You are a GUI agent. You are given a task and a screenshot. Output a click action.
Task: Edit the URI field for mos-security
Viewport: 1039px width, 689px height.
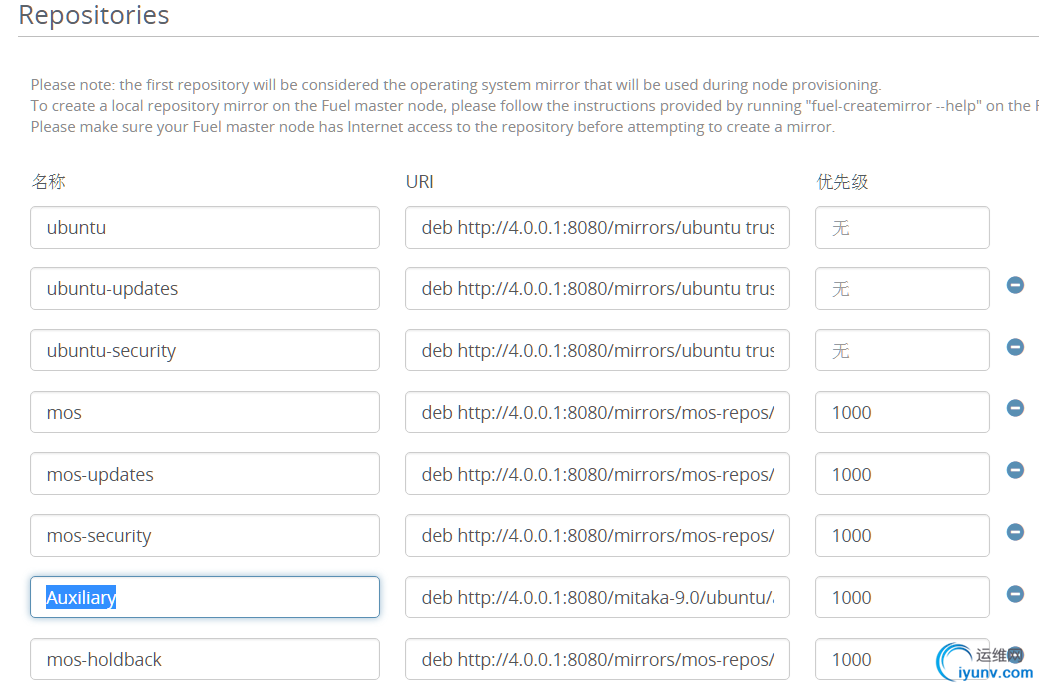coord(597,535)
